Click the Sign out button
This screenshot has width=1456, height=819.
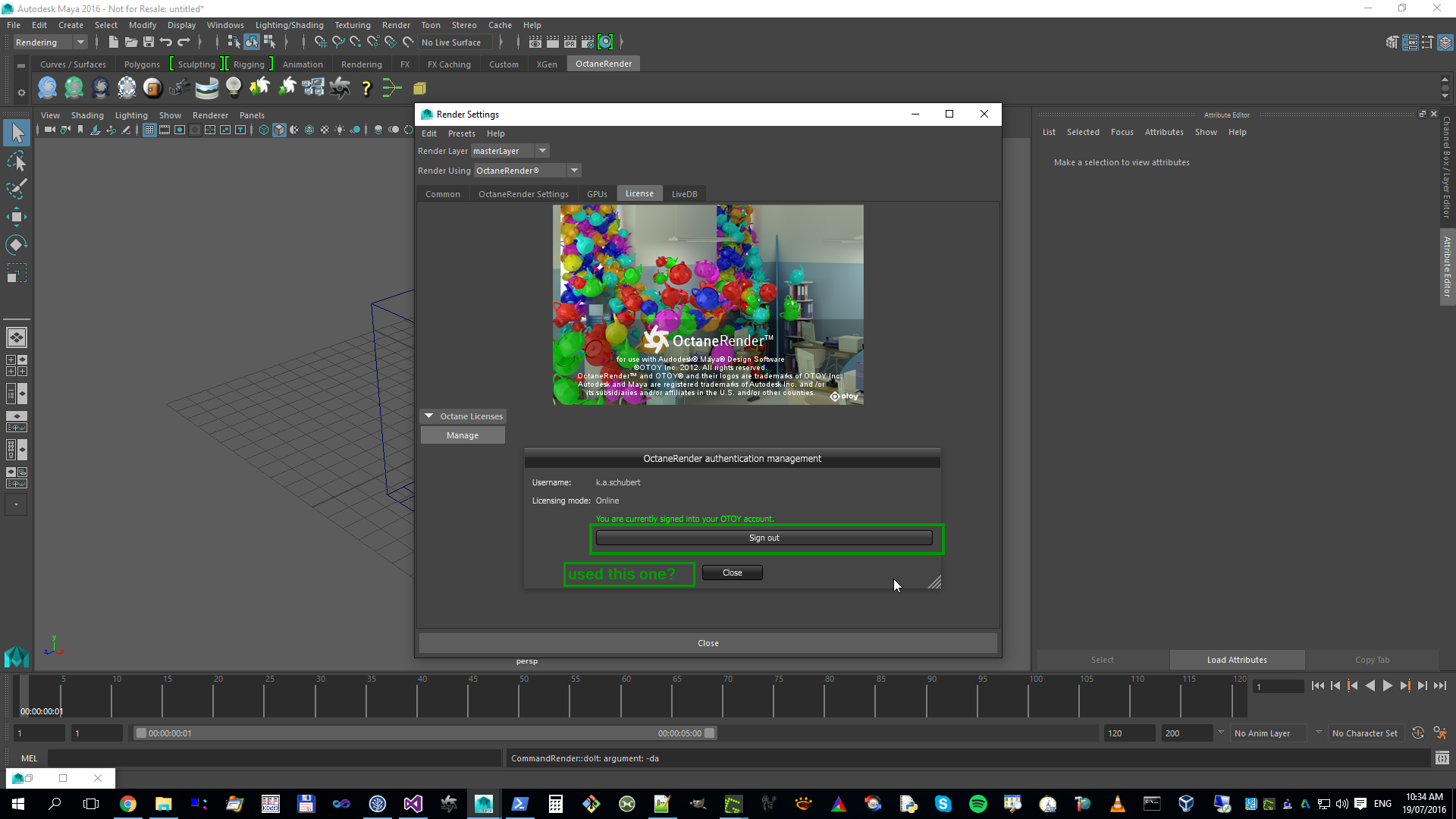pyautogui.click(x=764, y=538)
